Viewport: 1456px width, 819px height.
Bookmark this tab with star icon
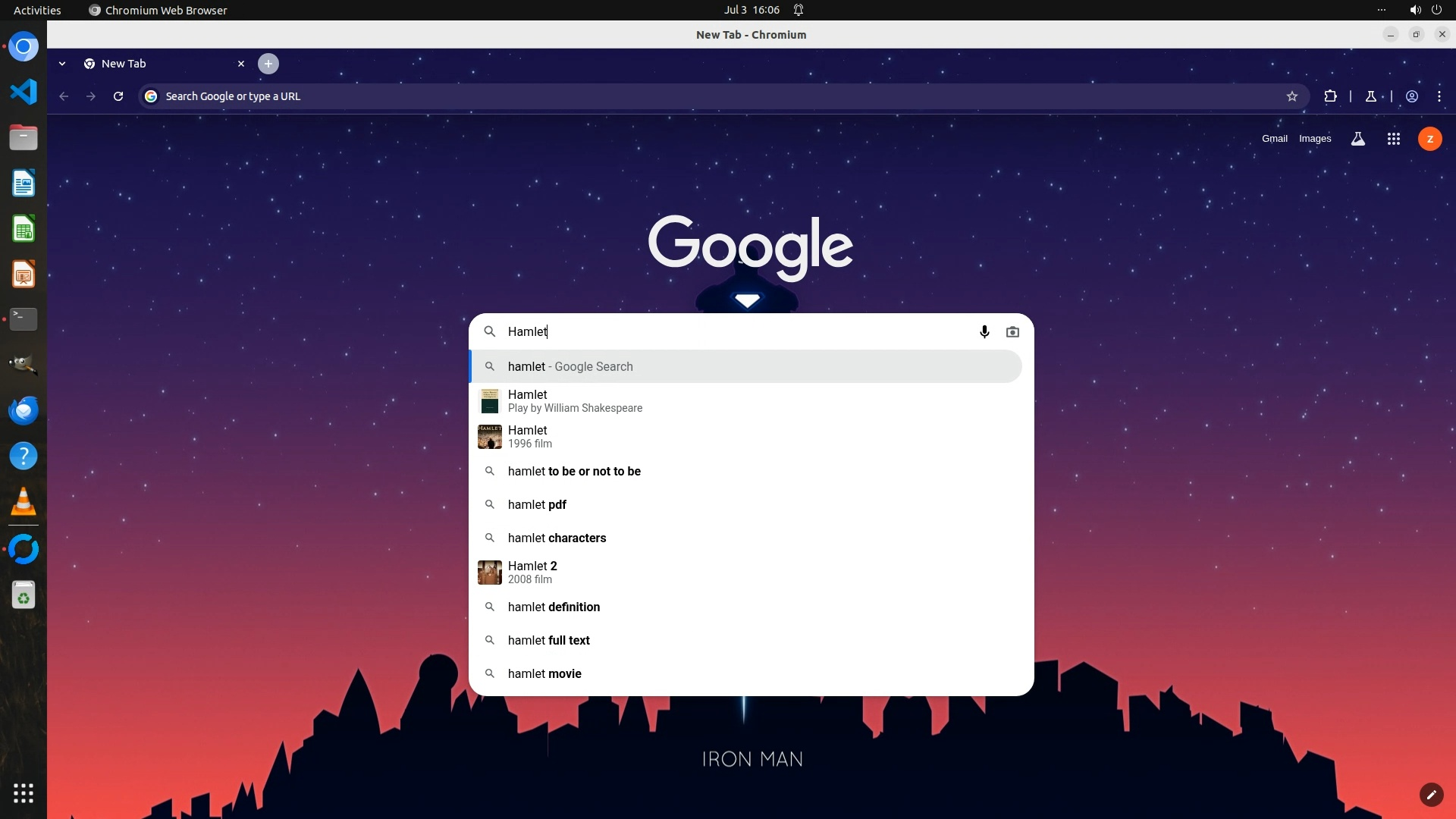click(1292, 96)
